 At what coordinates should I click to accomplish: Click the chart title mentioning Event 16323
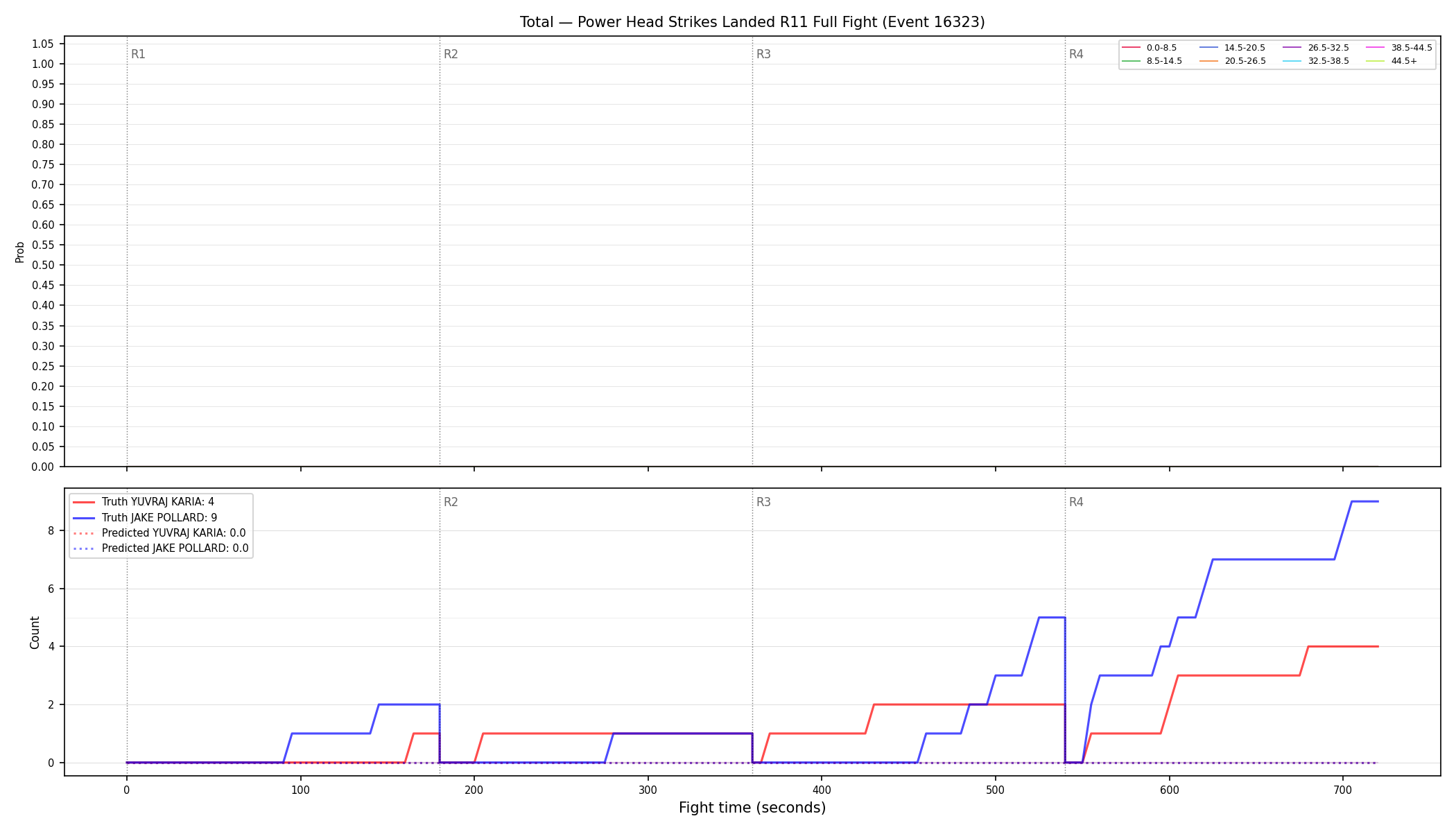point(752,22)
